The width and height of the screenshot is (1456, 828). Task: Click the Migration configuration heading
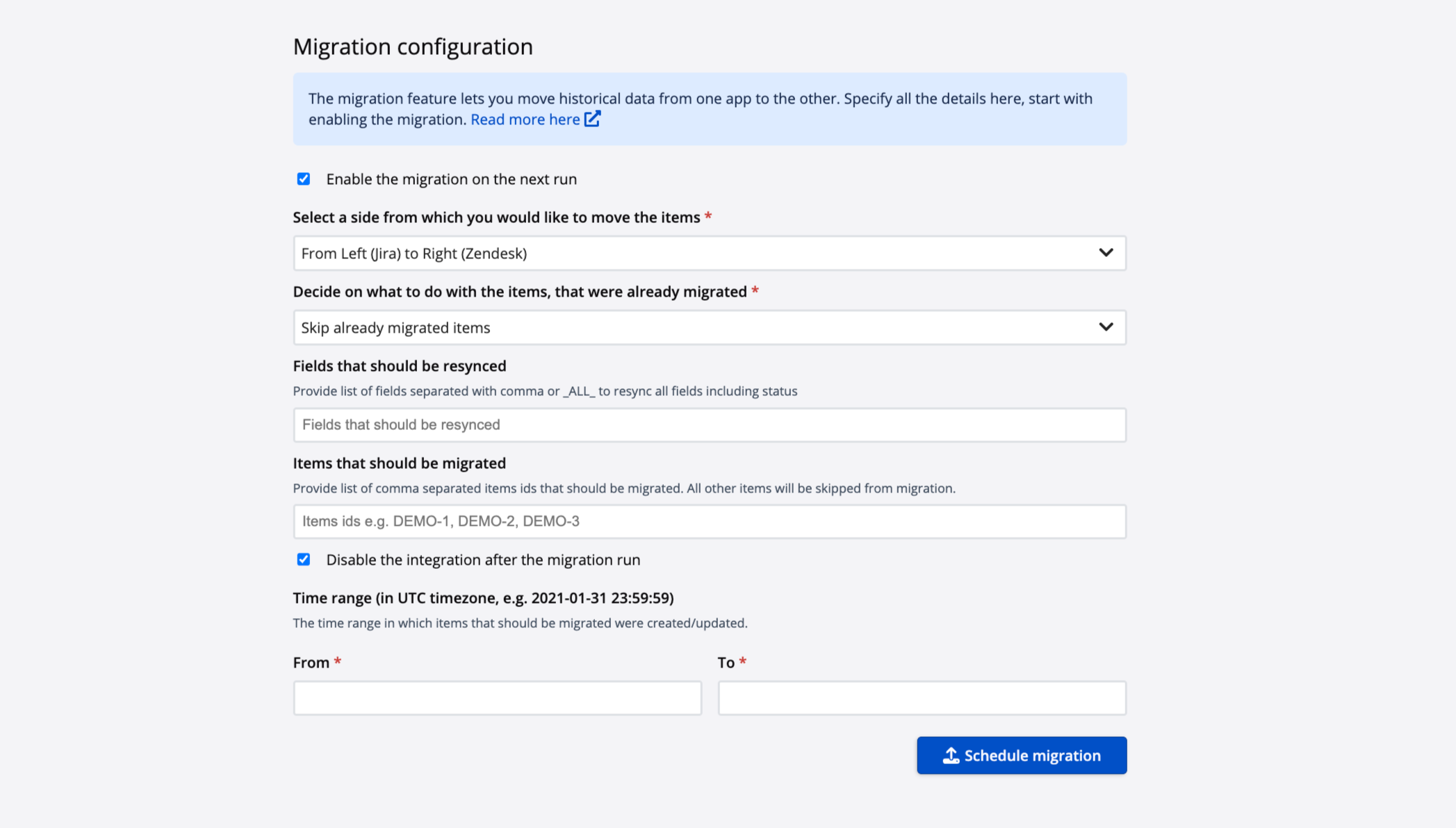tap(413, 47)
